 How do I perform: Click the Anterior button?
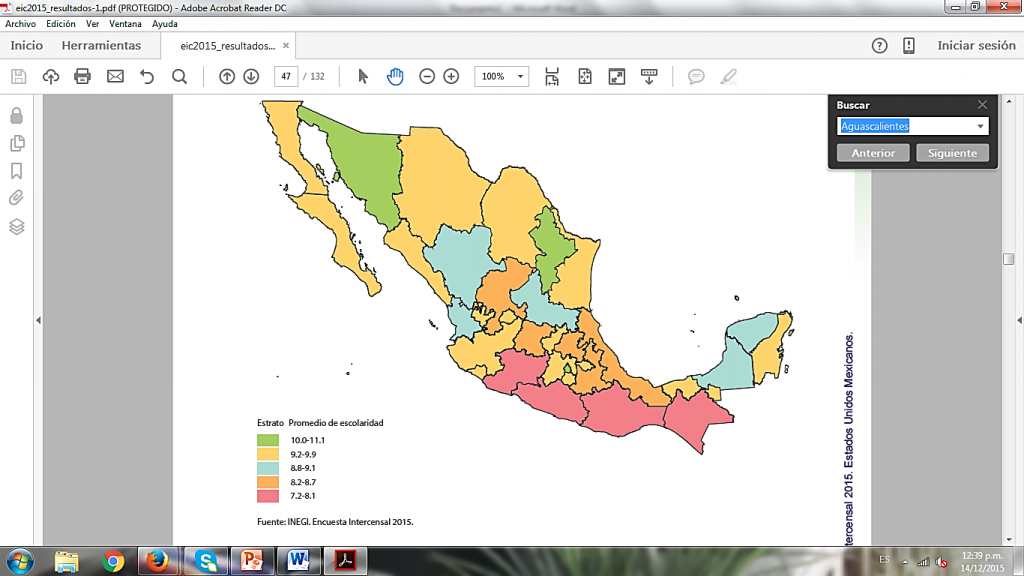coord(873,153)
